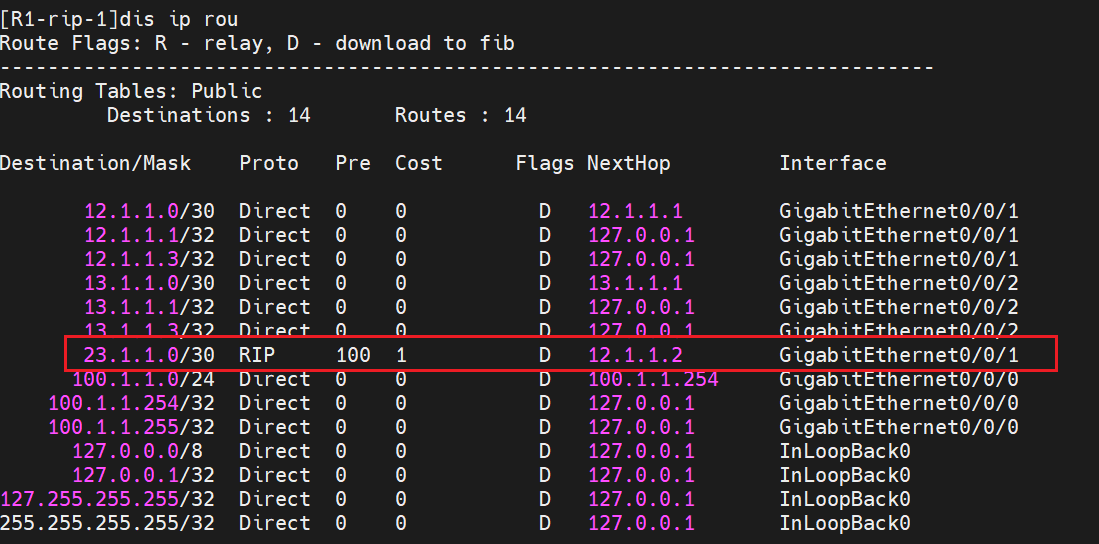Click the Destination/Mask column header

click(x=95, y=163)
